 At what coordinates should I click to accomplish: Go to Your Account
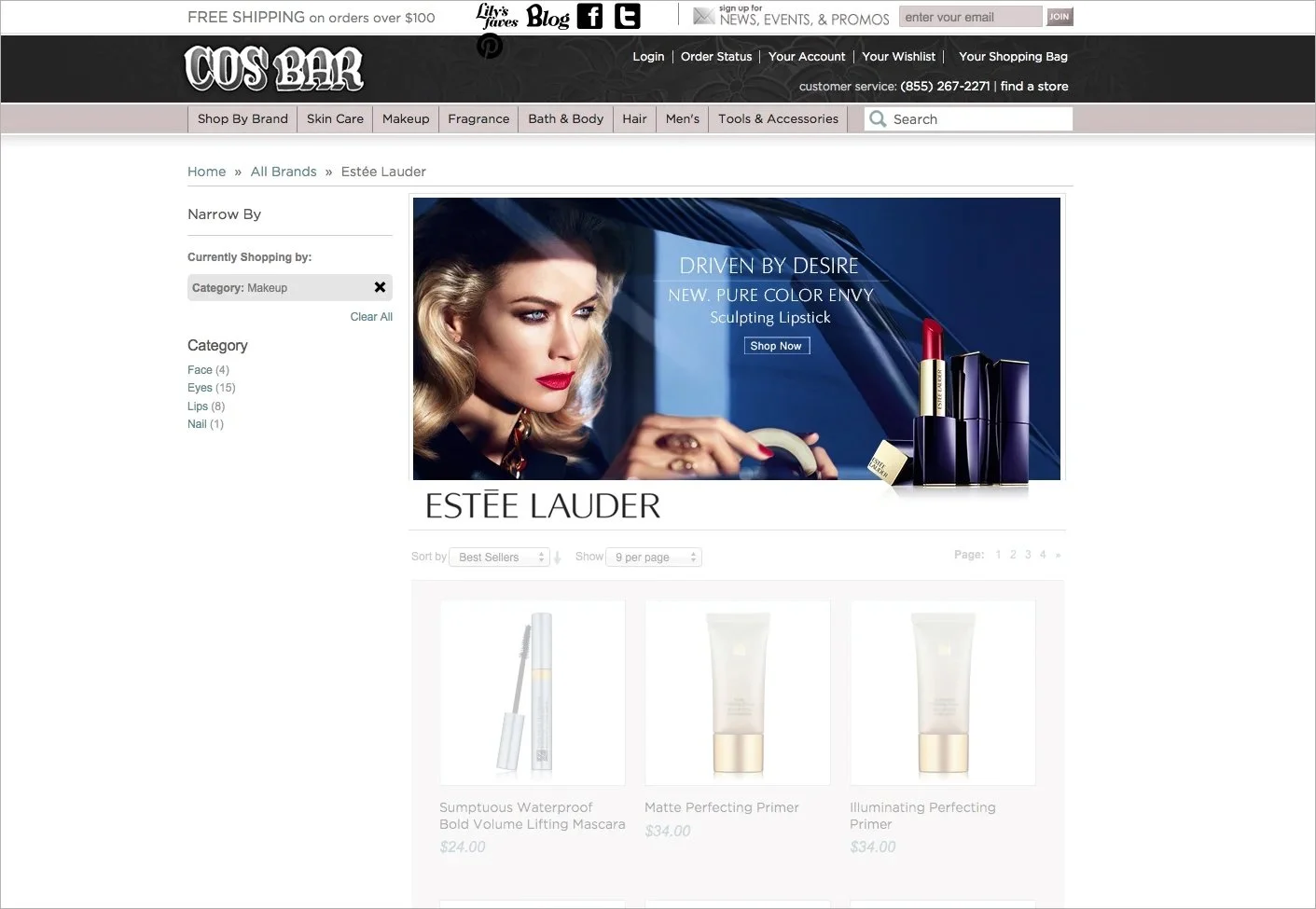coord(807,56)
